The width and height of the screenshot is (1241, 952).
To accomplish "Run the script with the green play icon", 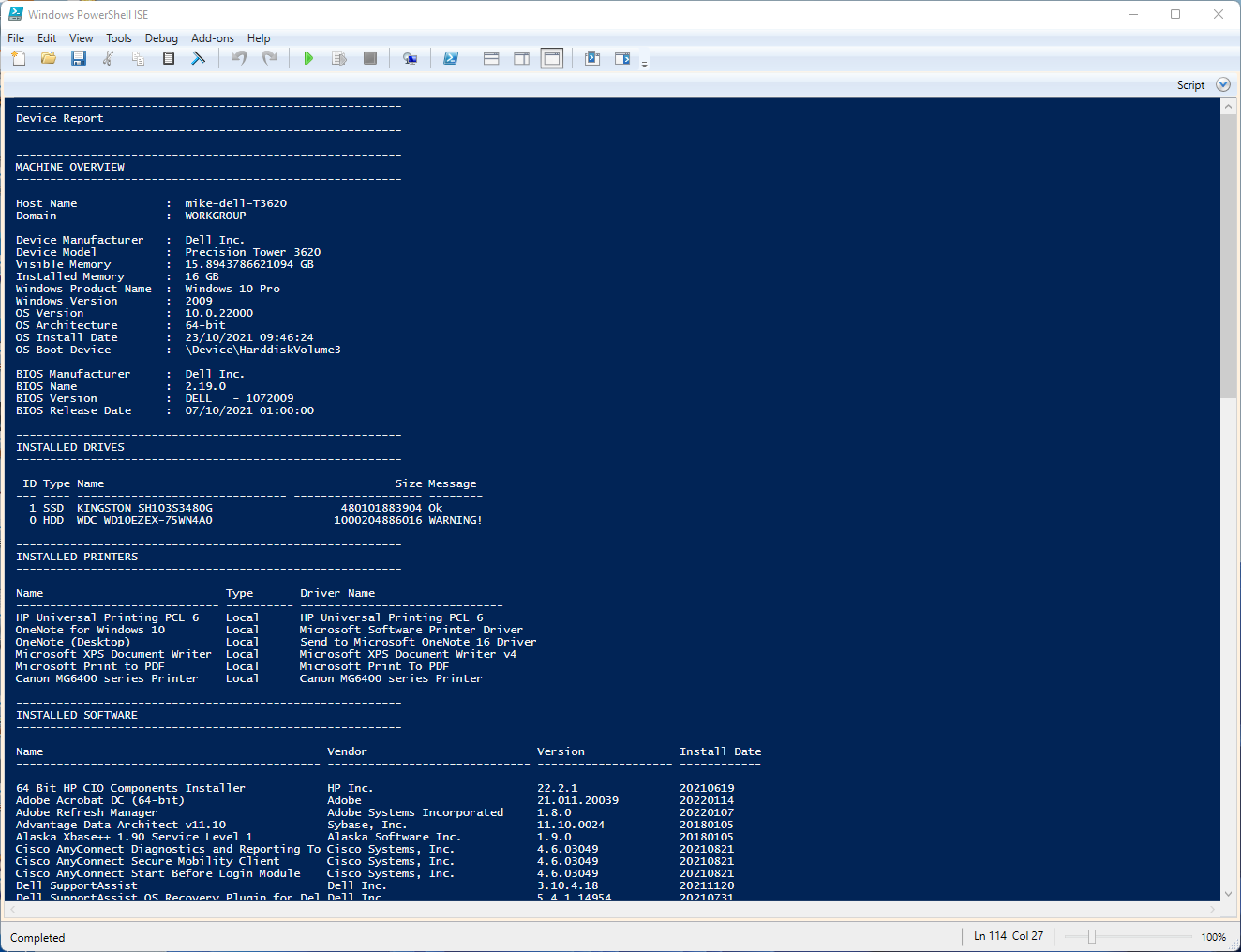I will (309, 58).
